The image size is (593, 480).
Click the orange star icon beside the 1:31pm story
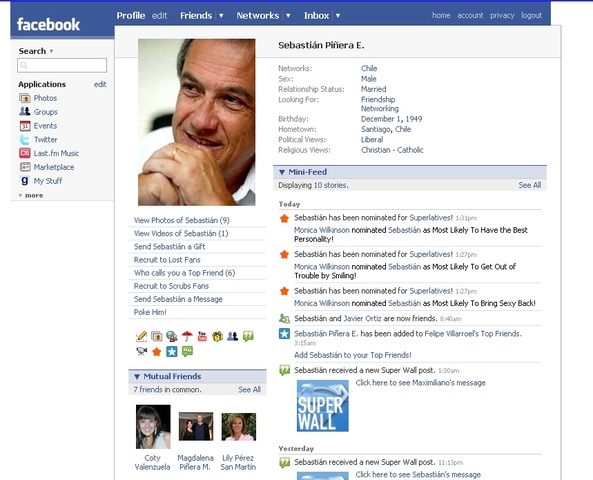(x=284, y=218)
